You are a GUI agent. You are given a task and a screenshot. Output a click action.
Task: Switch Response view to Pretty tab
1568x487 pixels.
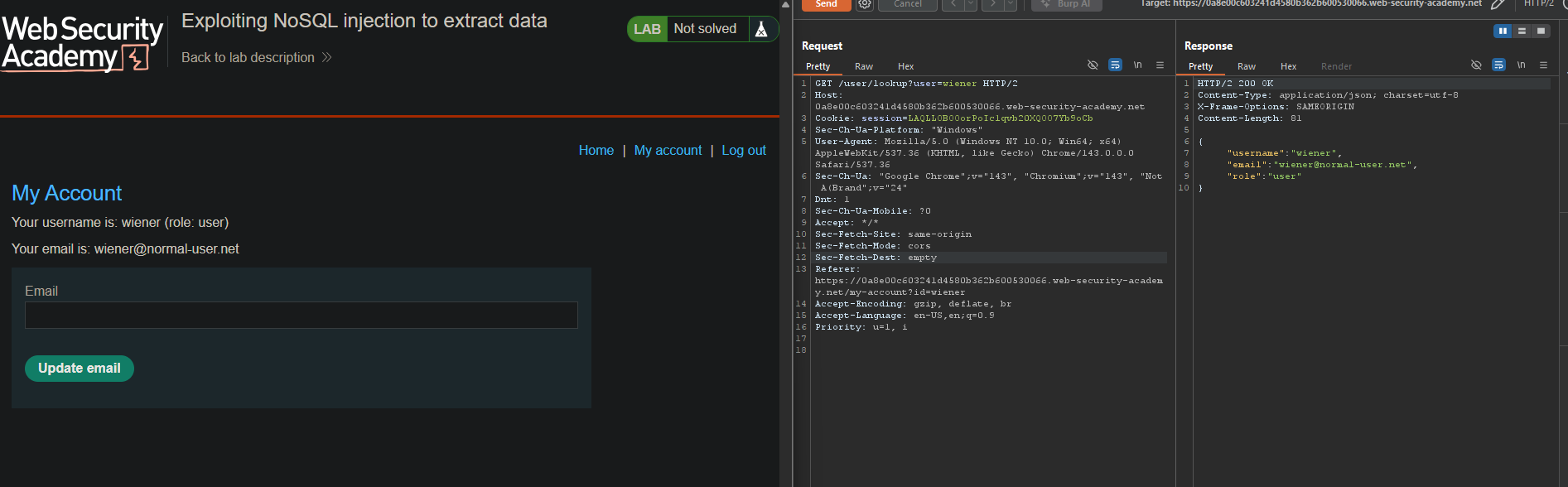pyautogui.click(x=1200, y=66)
